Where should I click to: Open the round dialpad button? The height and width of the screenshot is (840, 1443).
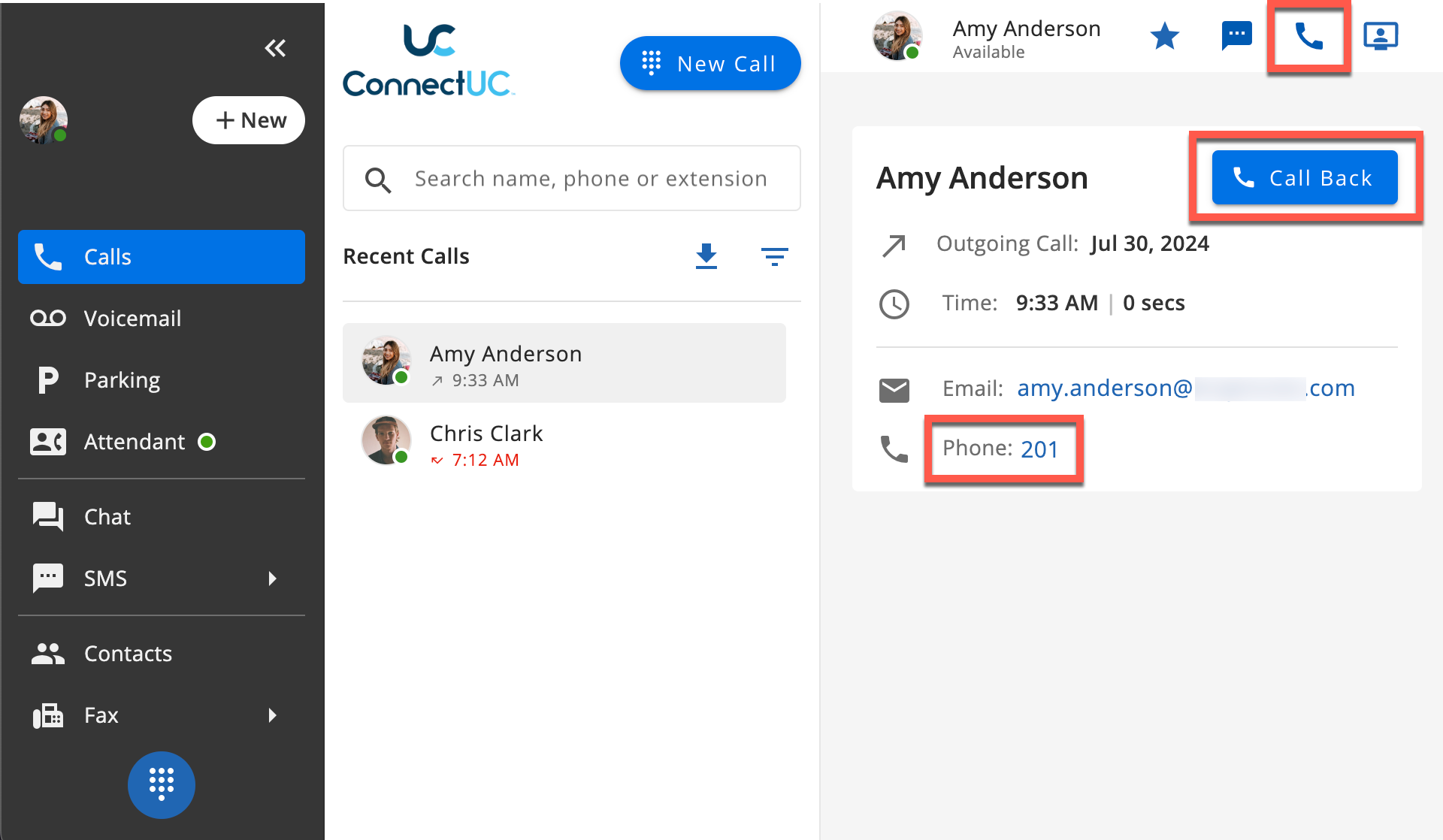click(162, 784)
